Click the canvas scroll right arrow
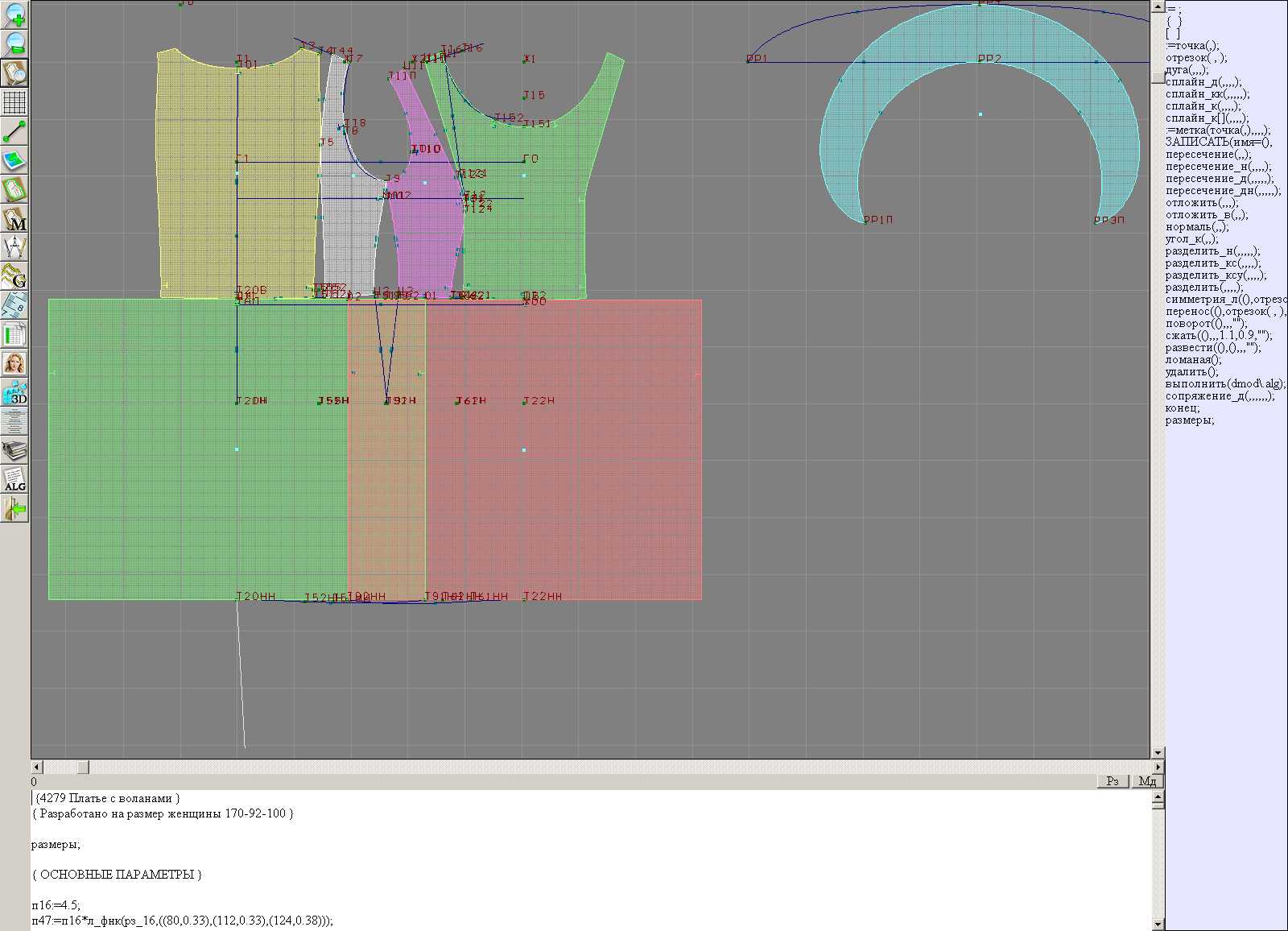The width and height of the screenshot is (1288, 931). tap(1158, 767)
